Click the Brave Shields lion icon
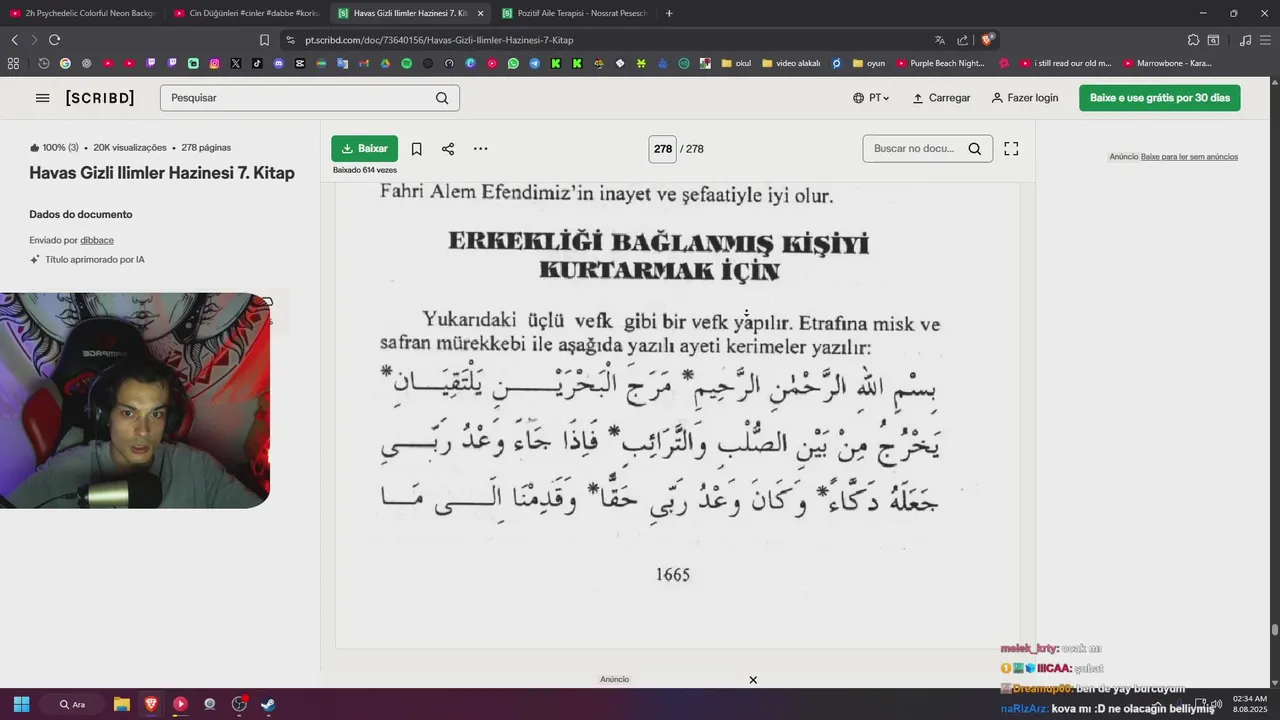The width and height of the screenshot is (1280, 720). tap(987, 40)
